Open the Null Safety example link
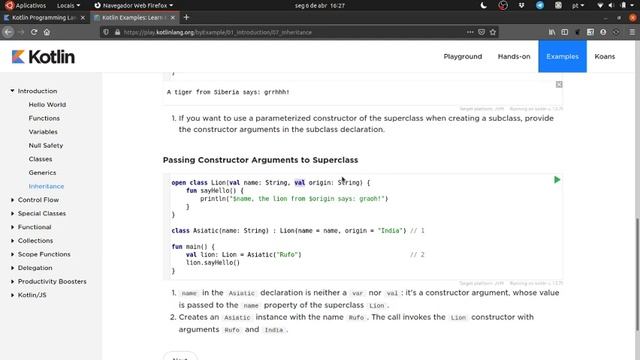This screenshot has width=640, height=360. pyautogui.click(x=46, y=145)
